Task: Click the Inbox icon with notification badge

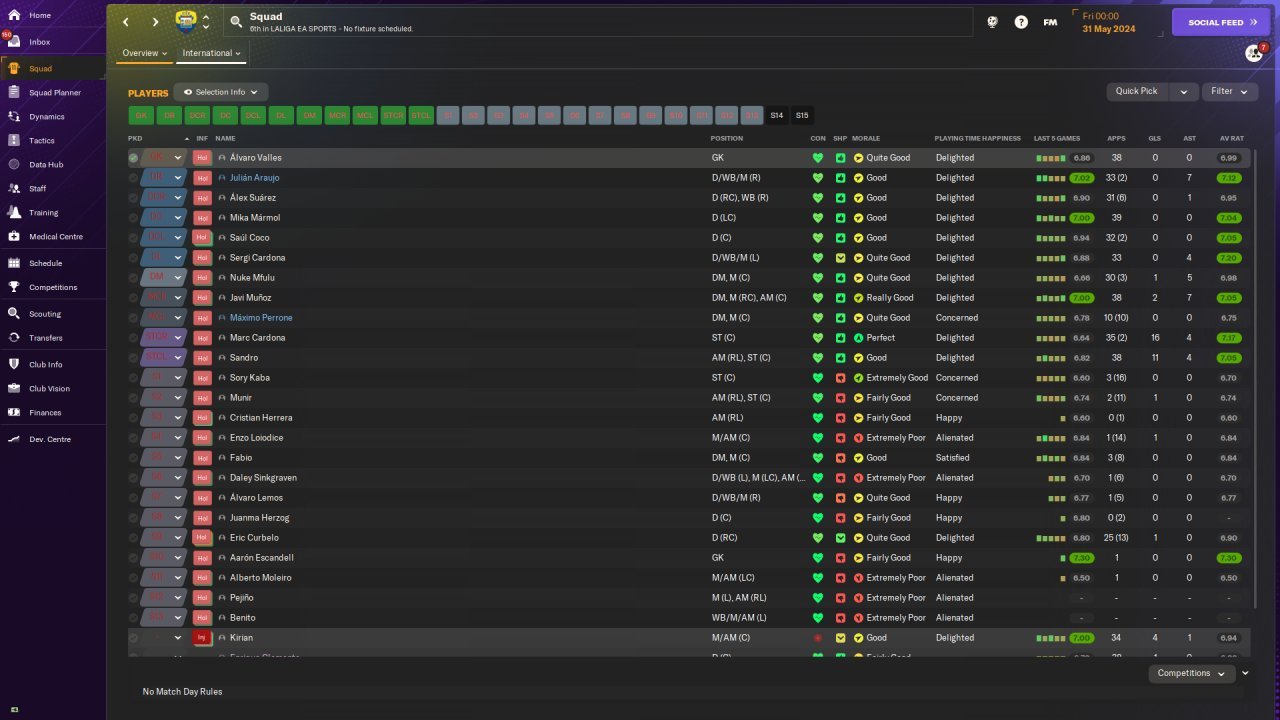Action: [13, 41]
